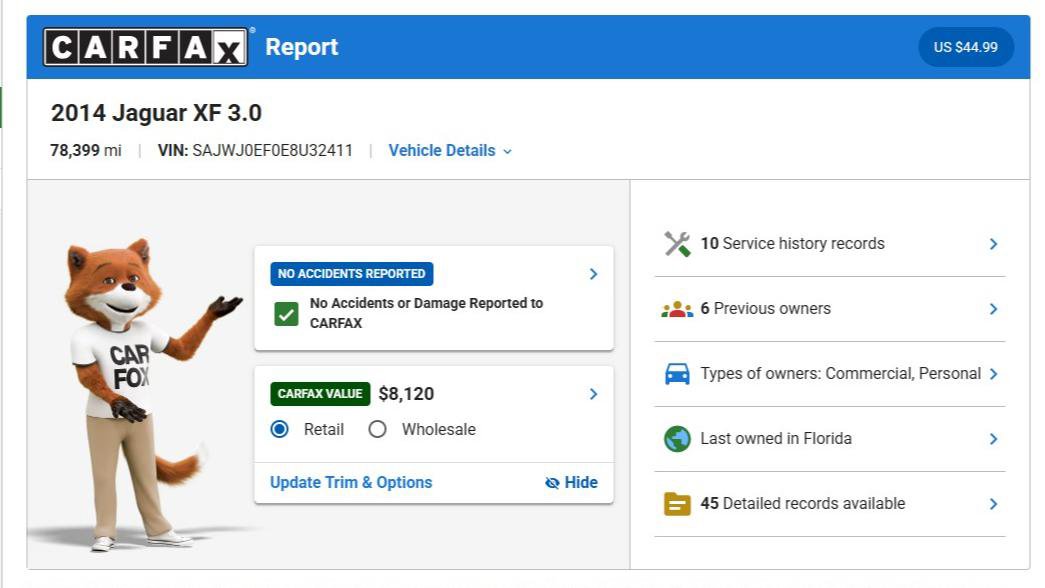The height and width of the screenshot is (588, 1045).
Task: Click the blue car types of owners icon
Action: [x=677, y=374]
